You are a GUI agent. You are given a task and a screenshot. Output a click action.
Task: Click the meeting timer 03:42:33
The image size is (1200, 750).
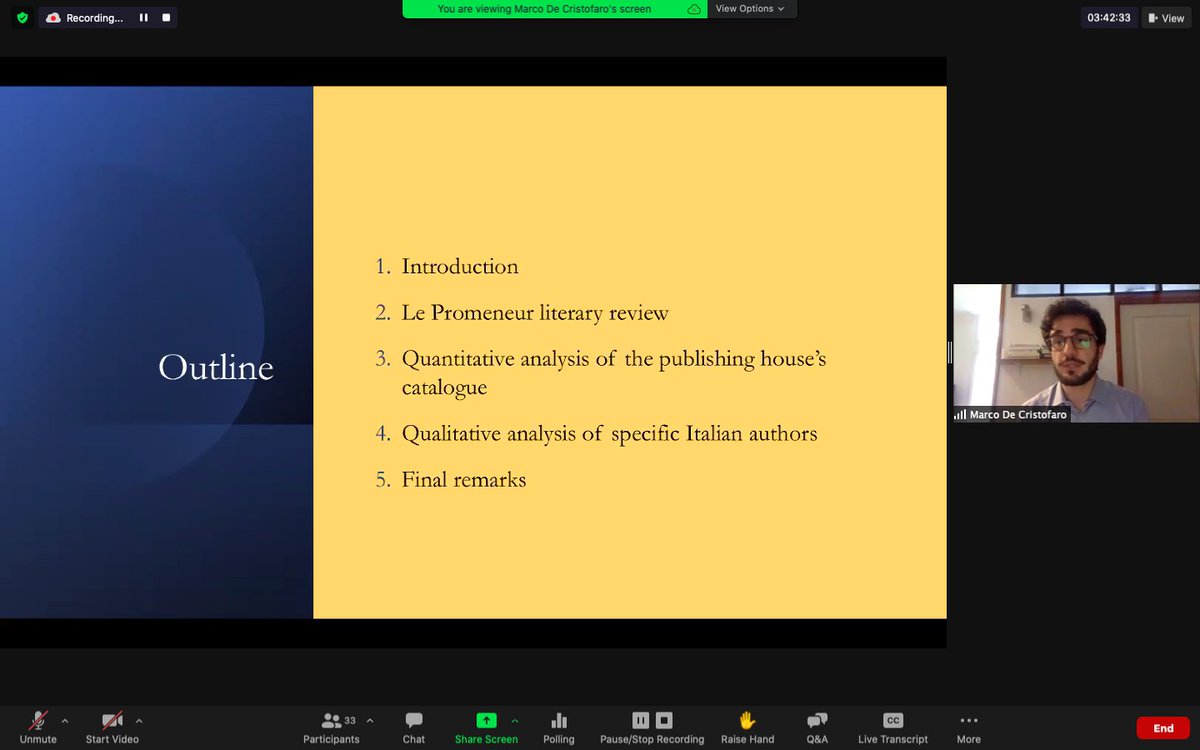(1109, 18)
